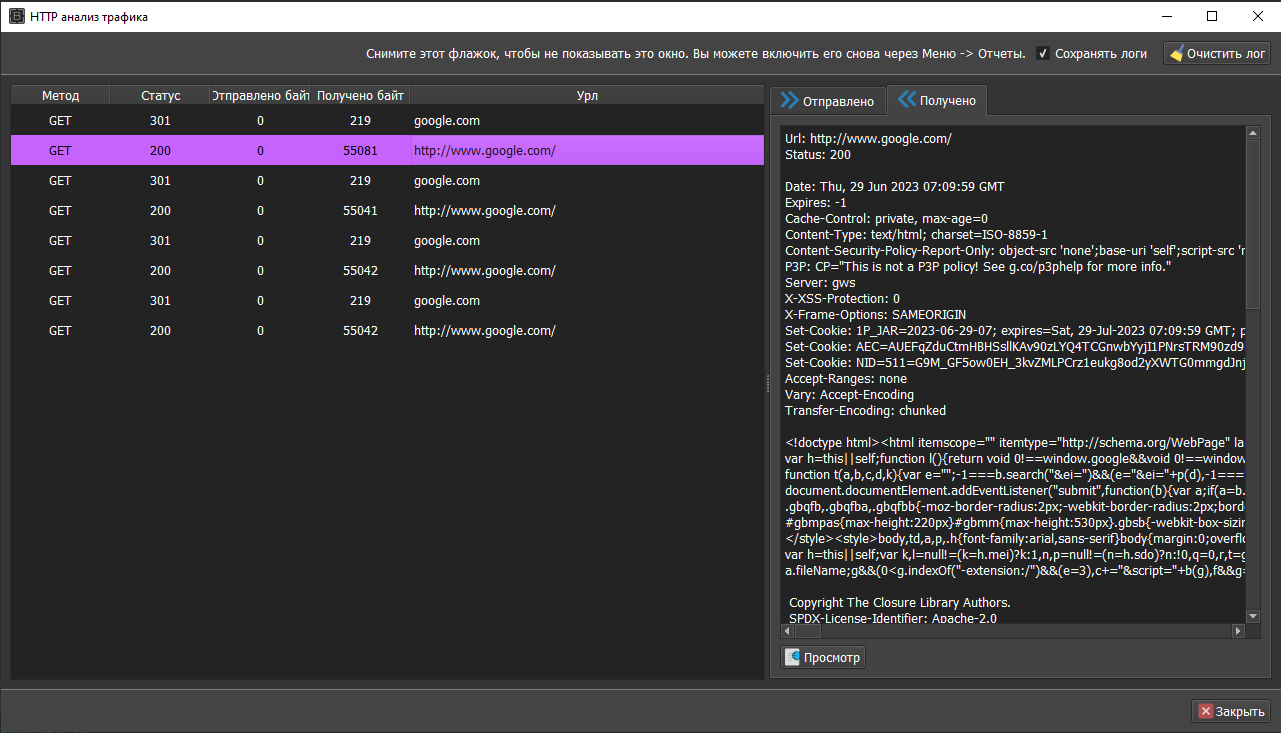Sort by the Метод column header
The width and height of the screenshot is (1281, 733).
(x=60, y=96)
